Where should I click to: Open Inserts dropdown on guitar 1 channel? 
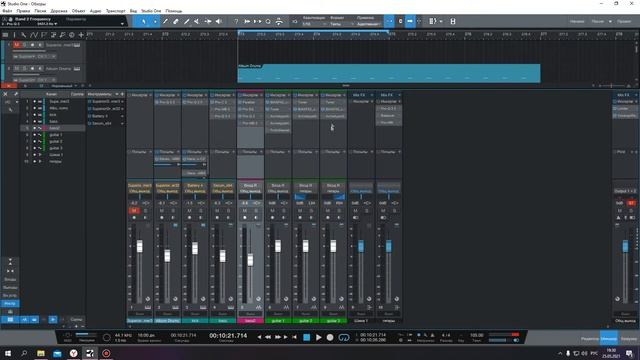pyautogui.click(x=289, y=95)
